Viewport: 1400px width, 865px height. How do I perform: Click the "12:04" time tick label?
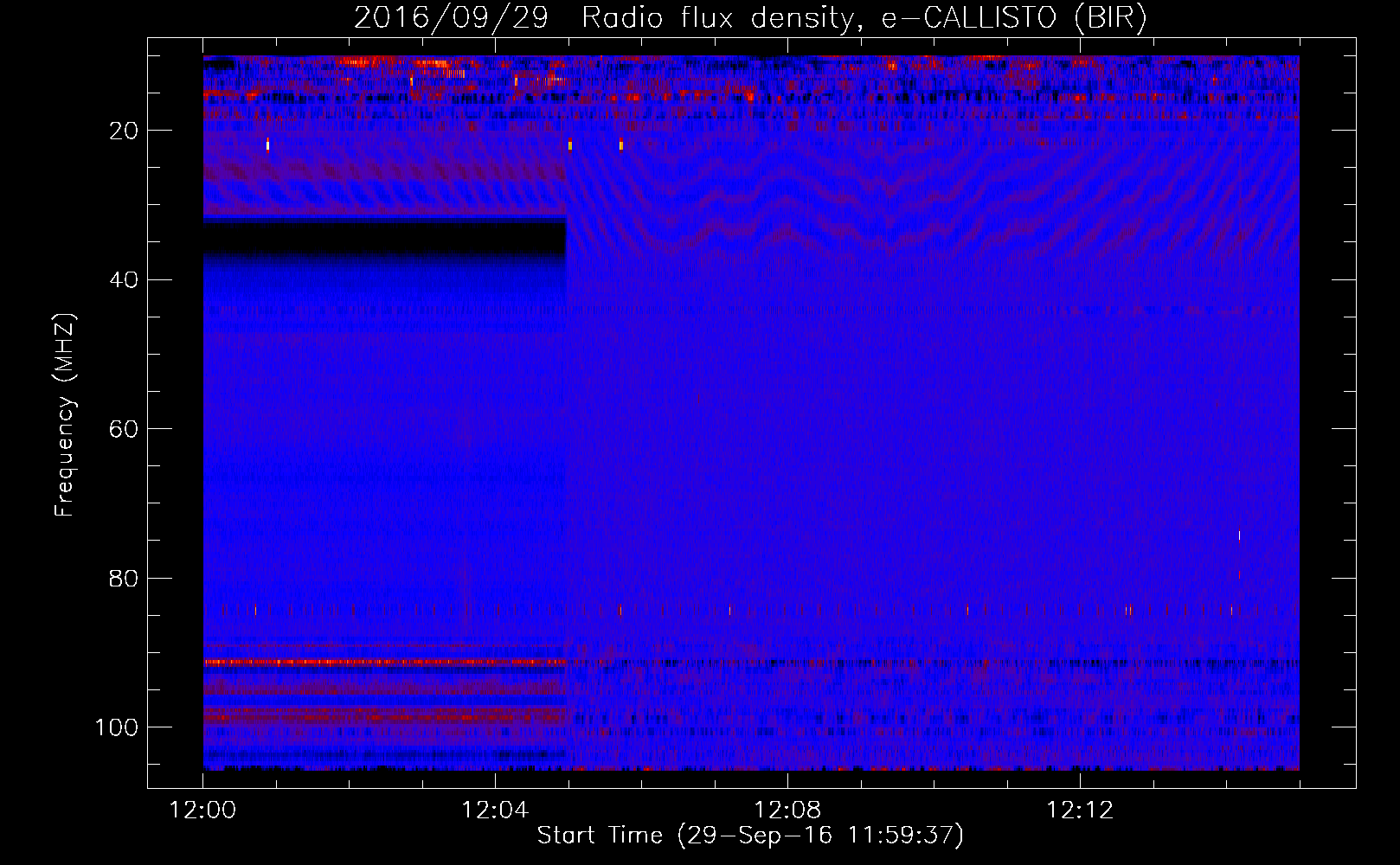pyautogui.click(x=495, y=810)
